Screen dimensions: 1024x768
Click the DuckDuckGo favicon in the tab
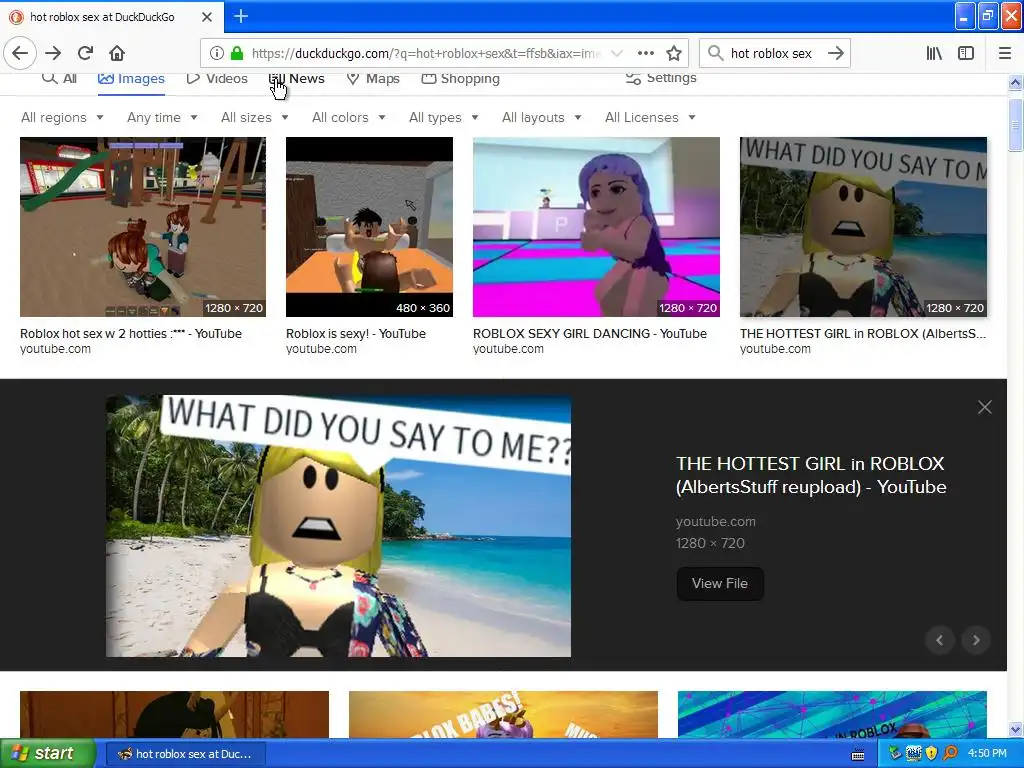tap(16, 17)
